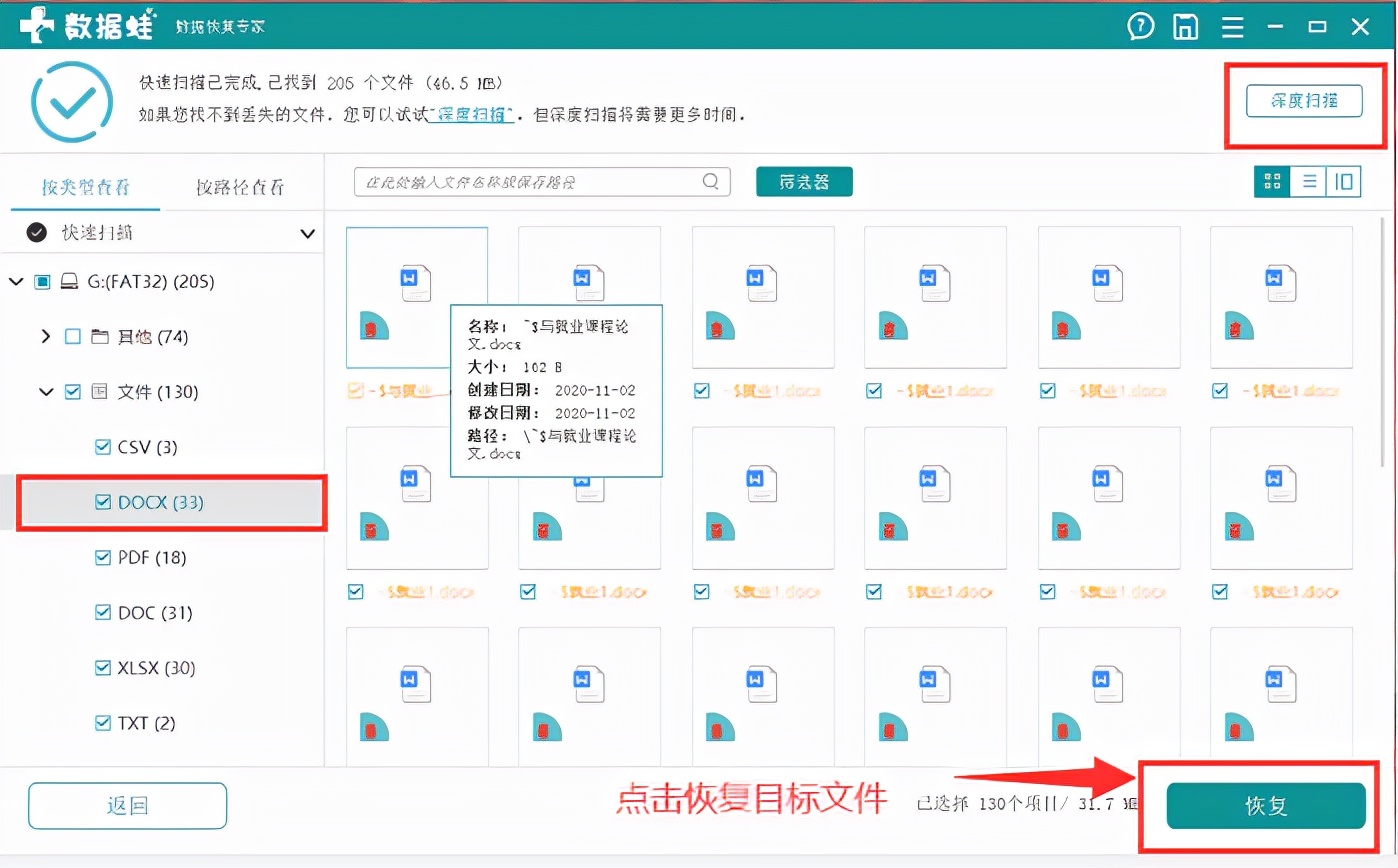The height and width of the screenshot is (868, 1398).
Task: Click the save/home icon beside help
Action: 1186,28
